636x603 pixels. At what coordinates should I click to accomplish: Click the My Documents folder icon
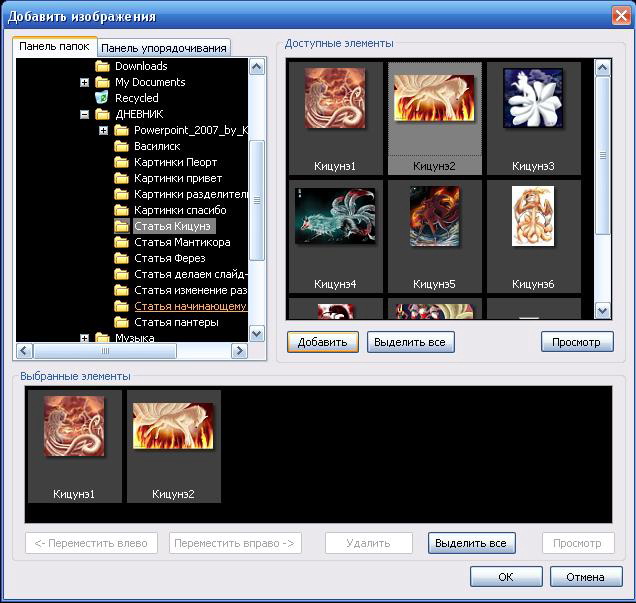[x=102, y=82]
